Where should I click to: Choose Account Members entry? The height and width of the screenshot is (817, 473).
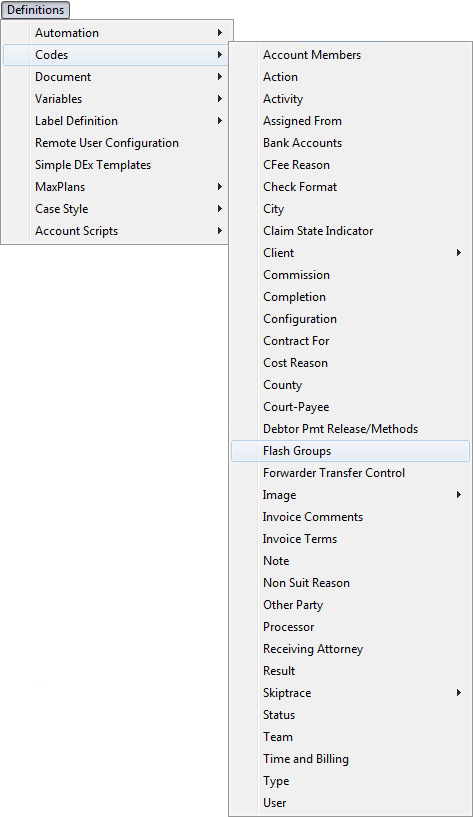pos(350,55)
